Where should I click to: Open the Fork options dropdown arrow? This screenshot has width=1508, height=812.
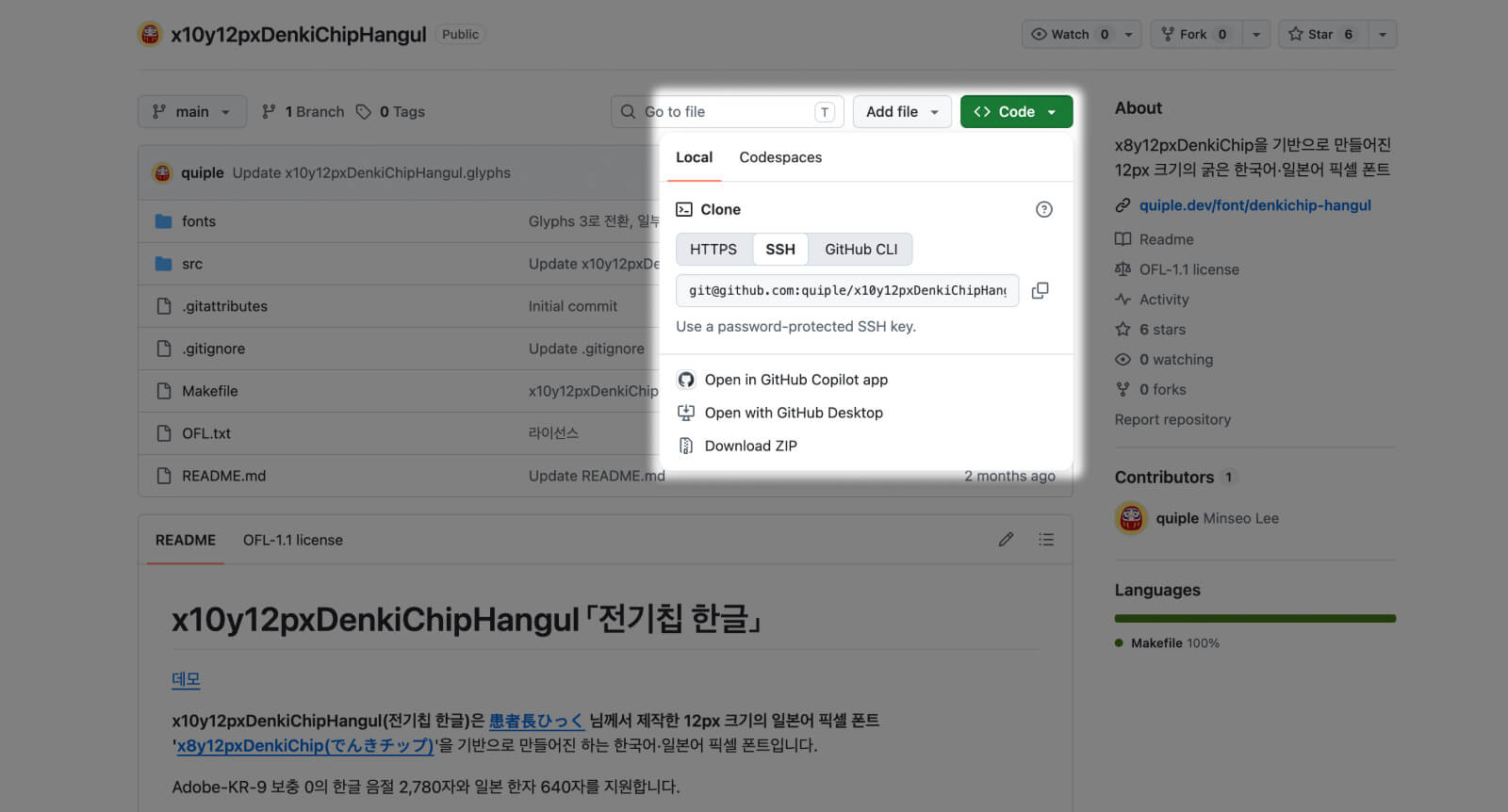point(1255,34)
